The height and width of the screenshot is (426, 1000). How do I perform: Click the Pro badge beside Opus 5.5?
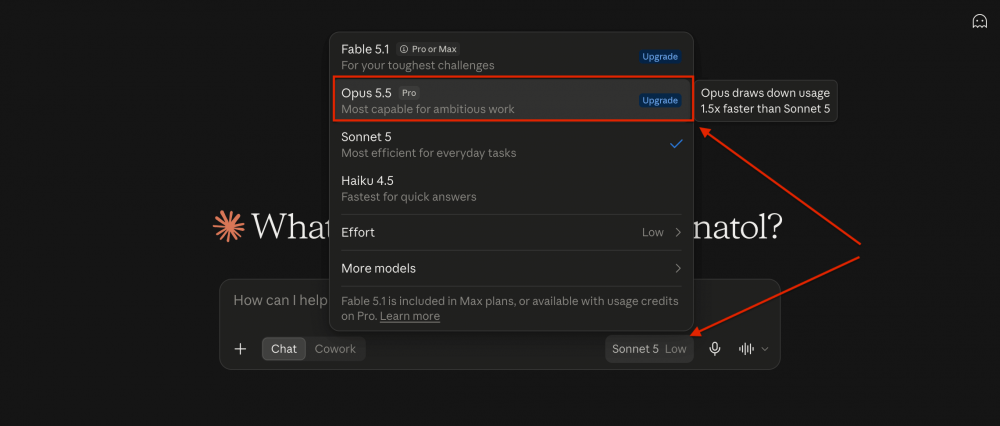coord(409,92)
